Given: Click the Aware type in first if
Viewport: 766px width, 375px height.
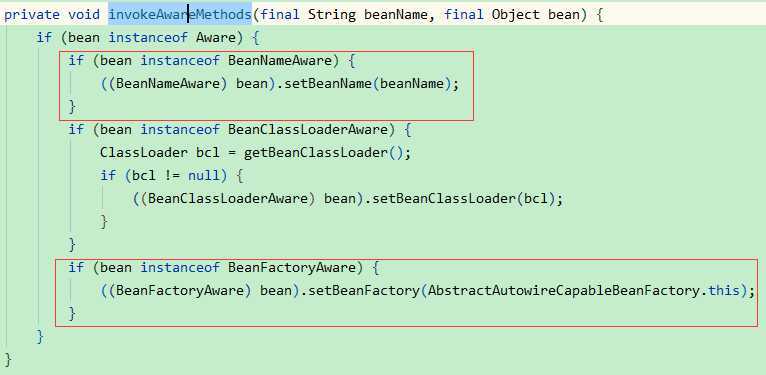Looking at the screenshot, I should tap(216, 38).
